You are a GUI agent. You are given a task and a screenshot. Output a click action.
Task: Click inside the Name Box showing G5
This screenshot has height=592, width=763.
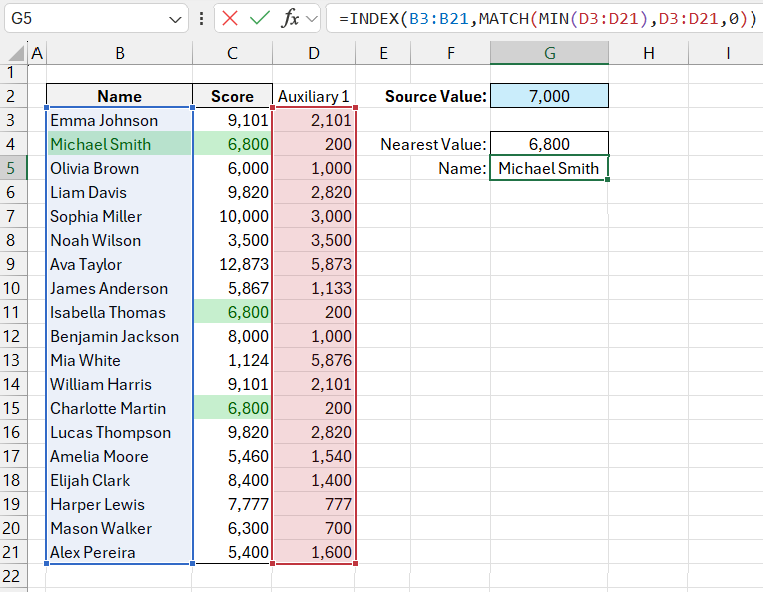click(x=80, y=19)
